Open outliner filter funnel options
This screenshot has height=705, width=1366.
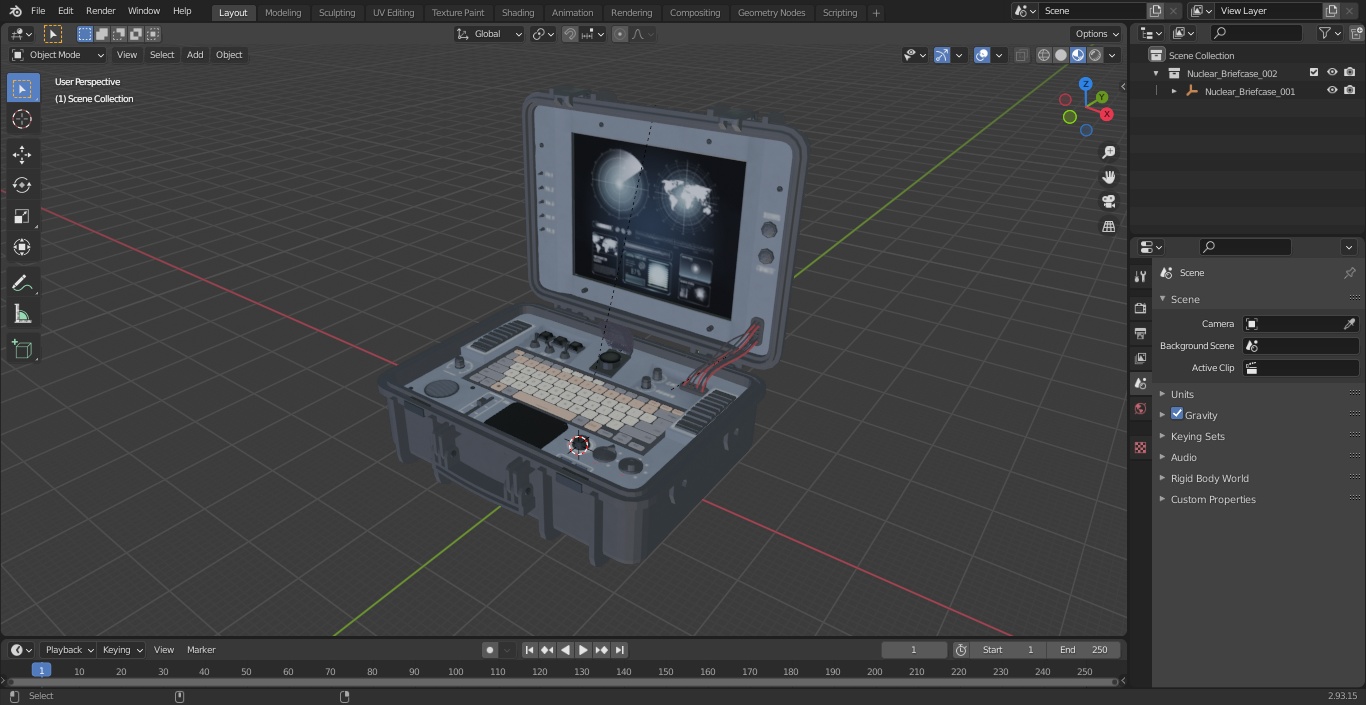(1329, 33)
